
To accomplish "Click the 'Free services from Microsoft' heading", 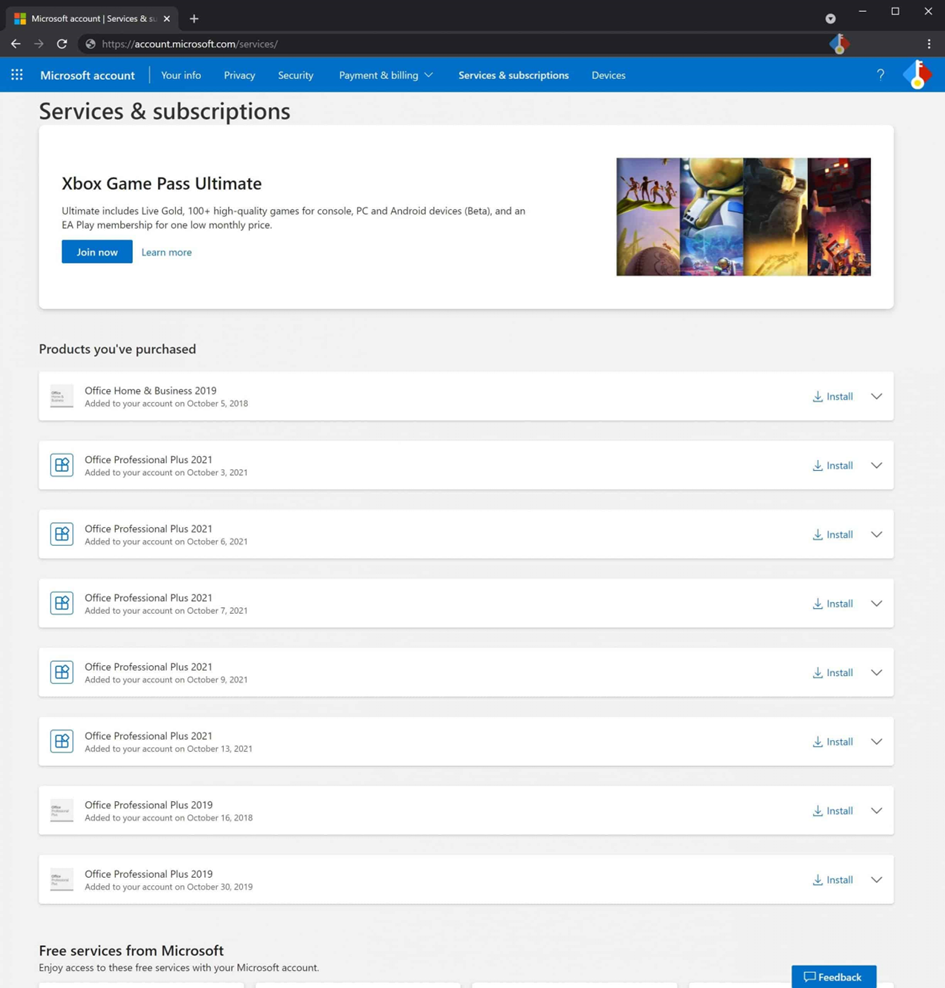I will pyautogui.click(x=131, y=950).
